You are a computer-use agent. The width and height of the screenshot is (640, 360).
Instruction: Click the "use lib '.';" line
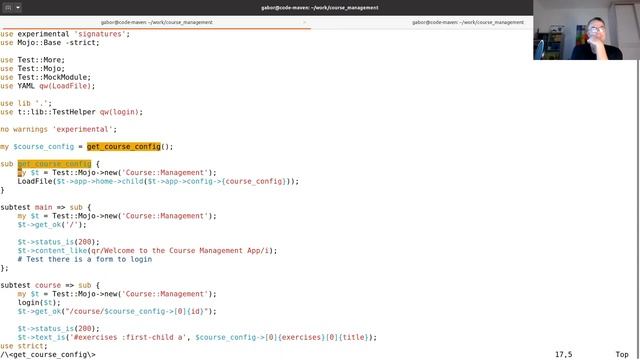tap(26, 103)
